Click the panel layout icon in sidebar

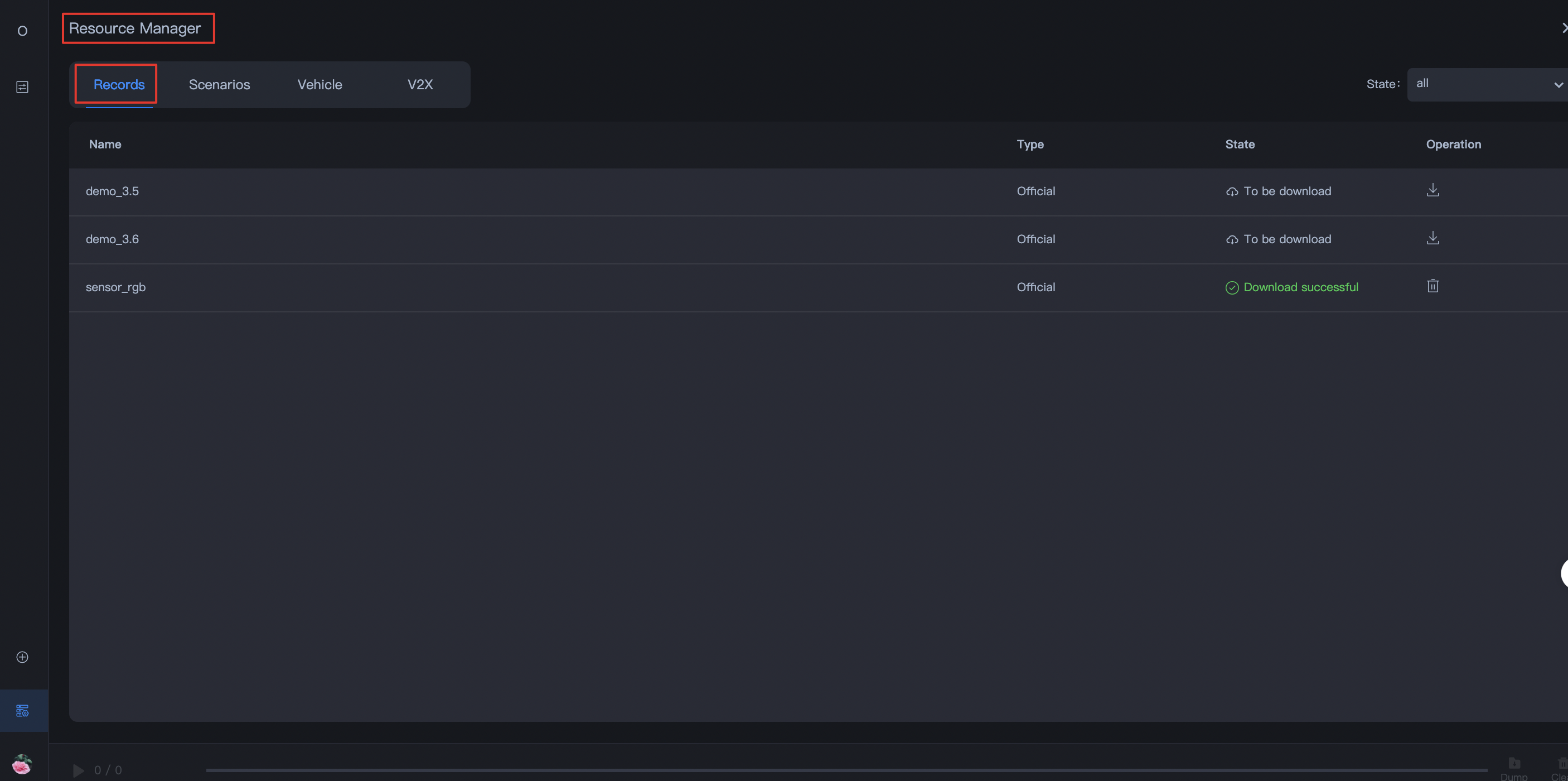(22, 86)
